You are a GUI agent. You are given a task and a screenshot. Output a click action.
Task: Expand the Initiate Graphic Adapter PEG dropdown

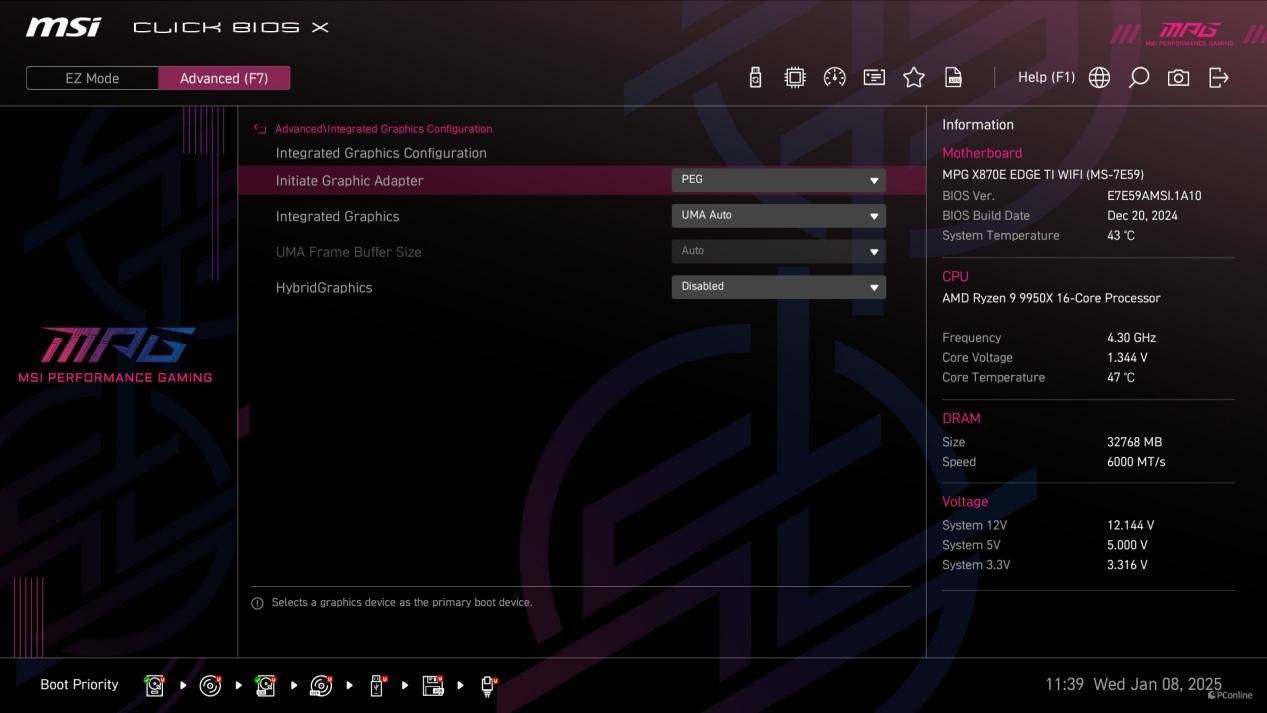(778, 180)
